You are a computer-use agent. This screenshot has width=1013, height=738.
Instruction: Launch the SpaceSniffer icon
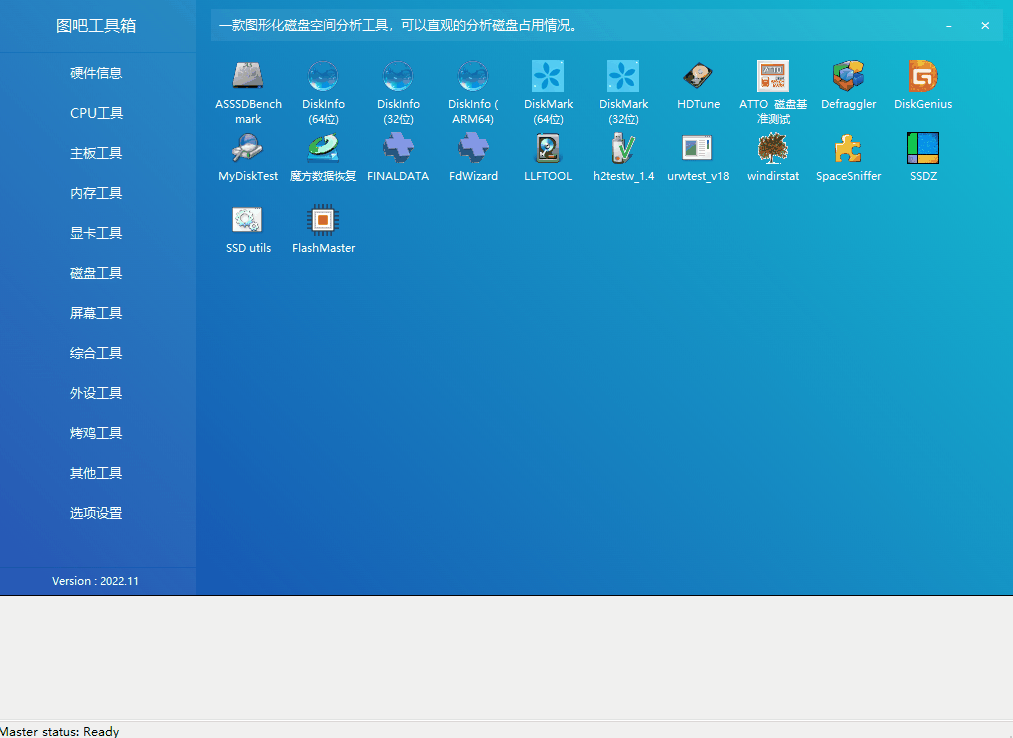(848, 149)
